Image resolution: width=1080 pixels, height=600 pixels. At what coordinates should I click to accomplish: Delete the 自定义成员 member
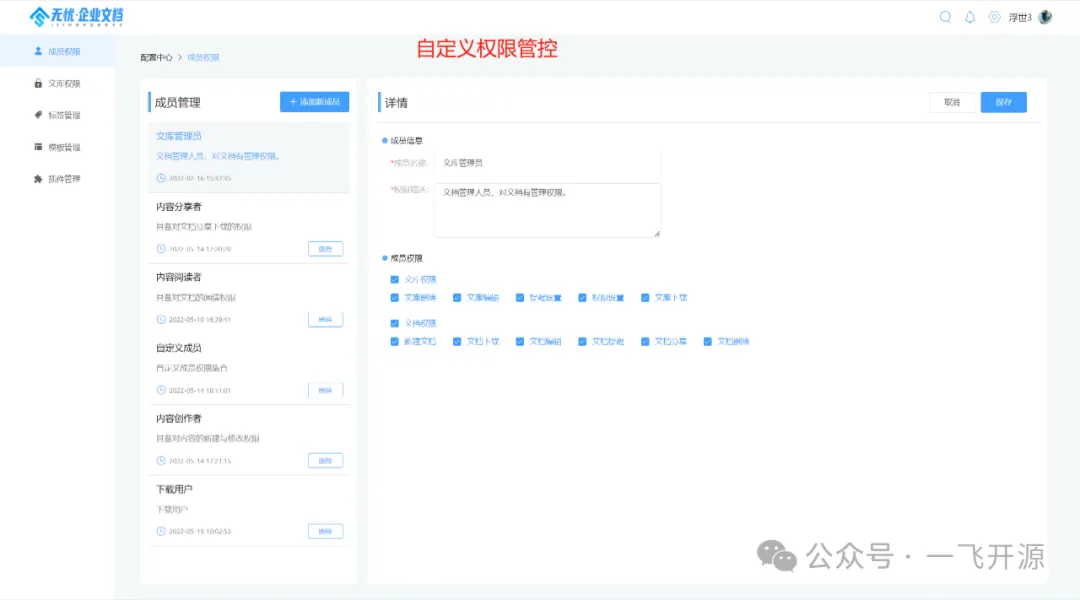coord(325,390)
